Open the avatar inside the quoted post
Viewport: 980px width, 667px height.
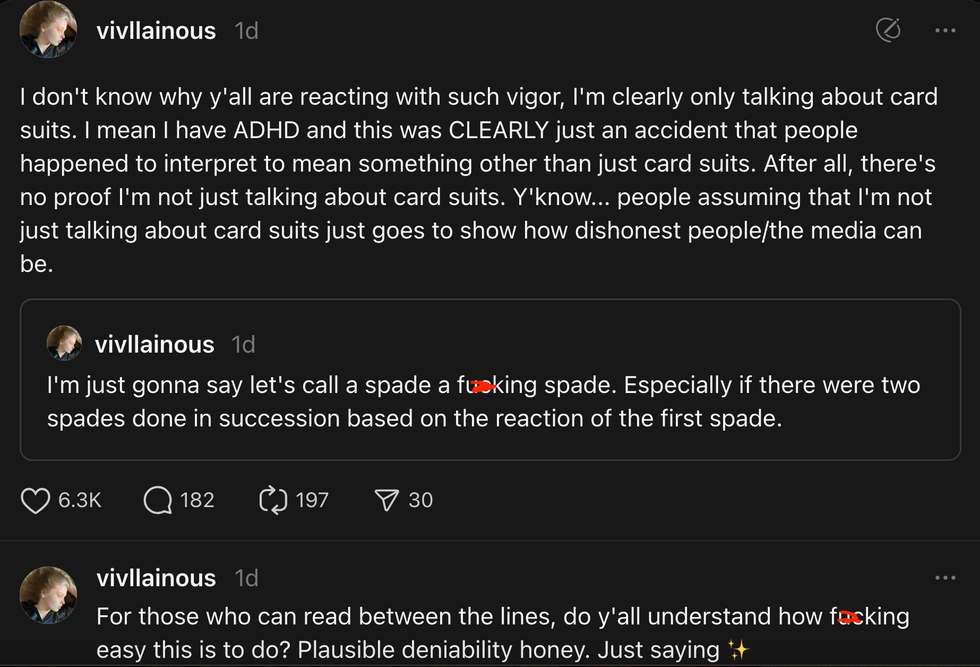tap(64, 343)
